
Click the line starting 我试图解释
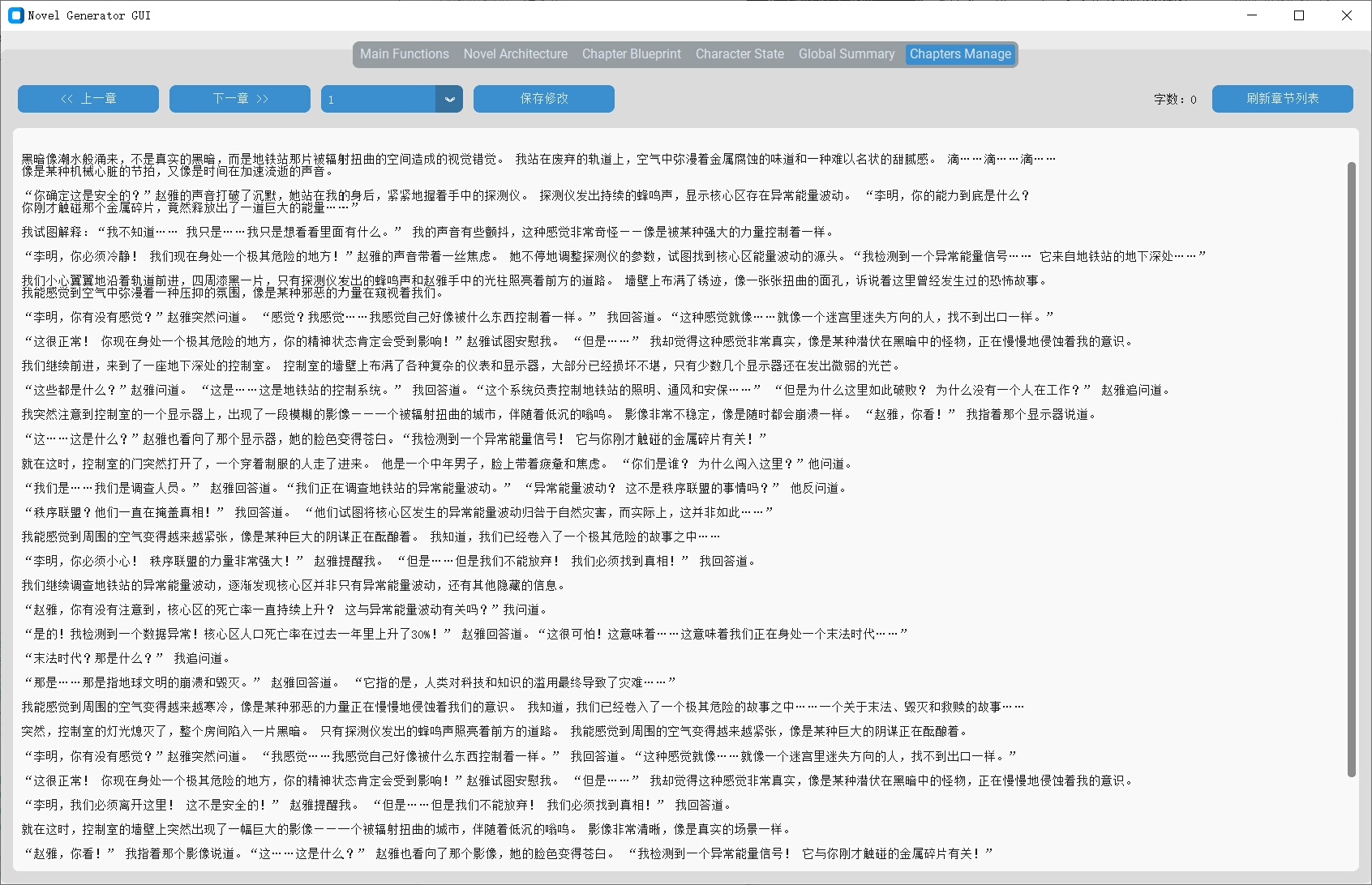click(x=427, y=233)
